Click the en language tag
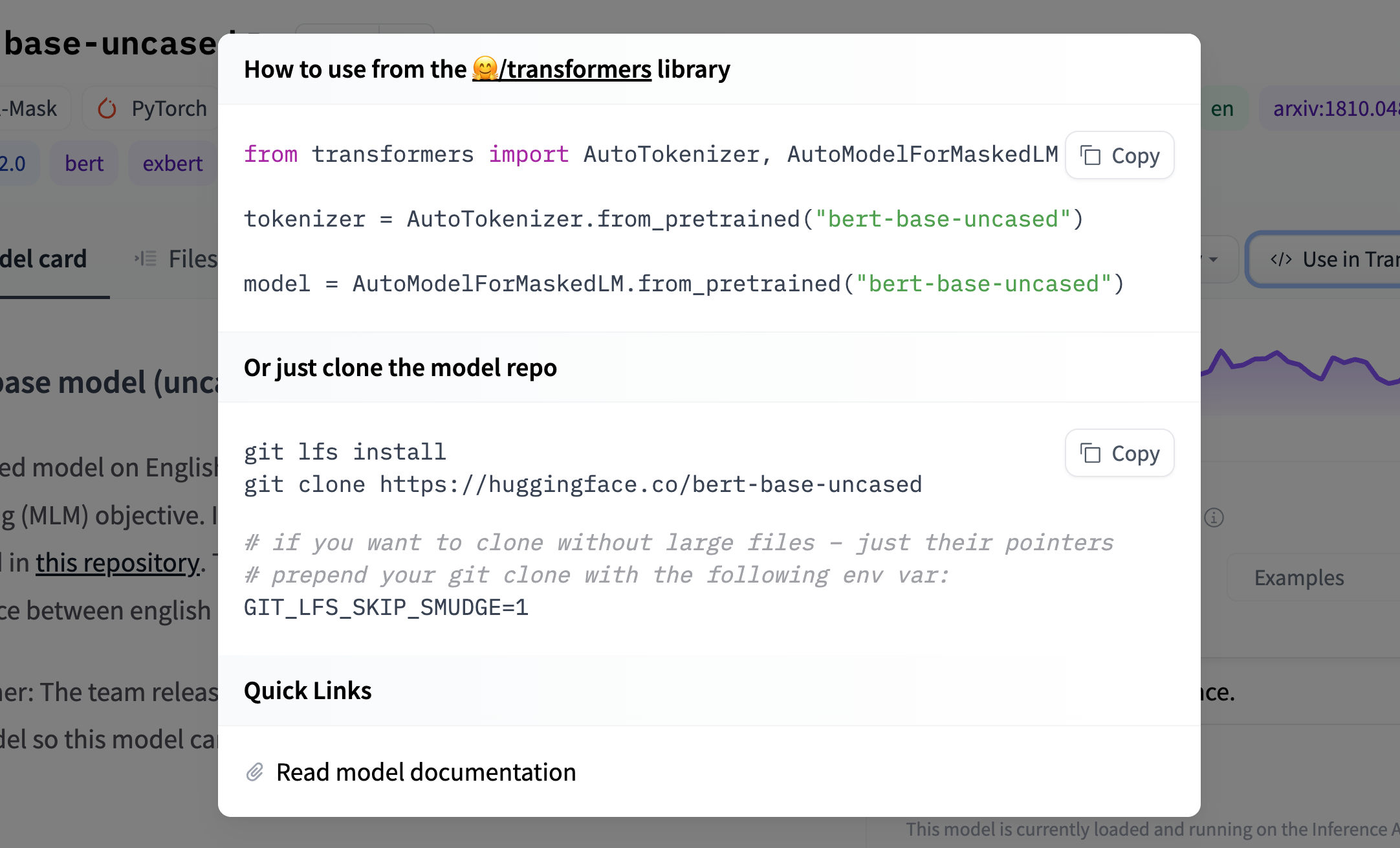1400x848 pixels. [1223, 108]
